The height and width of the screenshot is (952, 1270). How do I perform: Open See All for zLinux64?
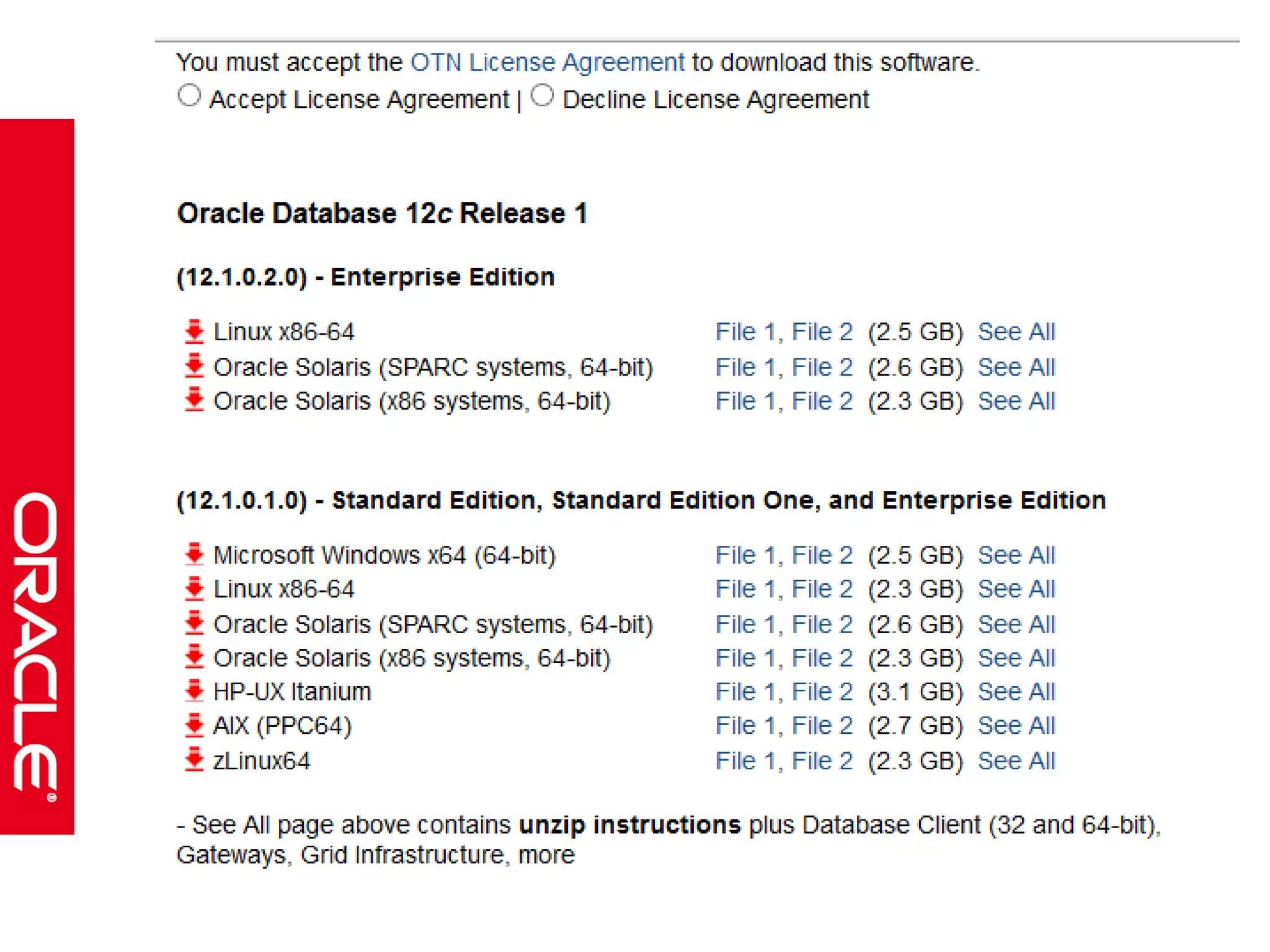pyautogui.click(x=1016, y=761)
